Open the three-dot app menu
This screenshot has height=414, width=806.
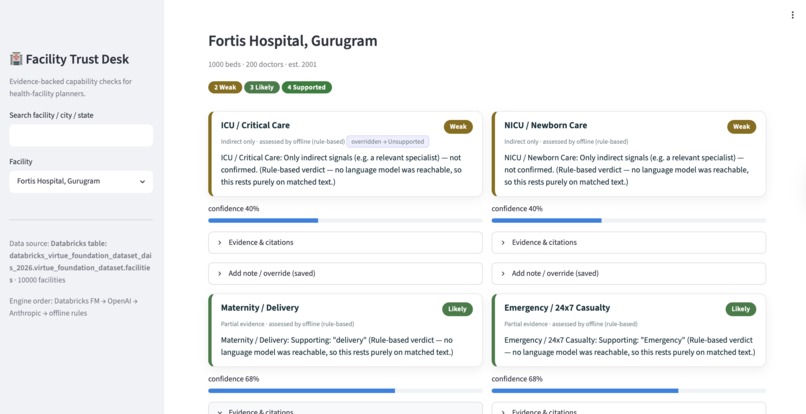coord(792,15)
